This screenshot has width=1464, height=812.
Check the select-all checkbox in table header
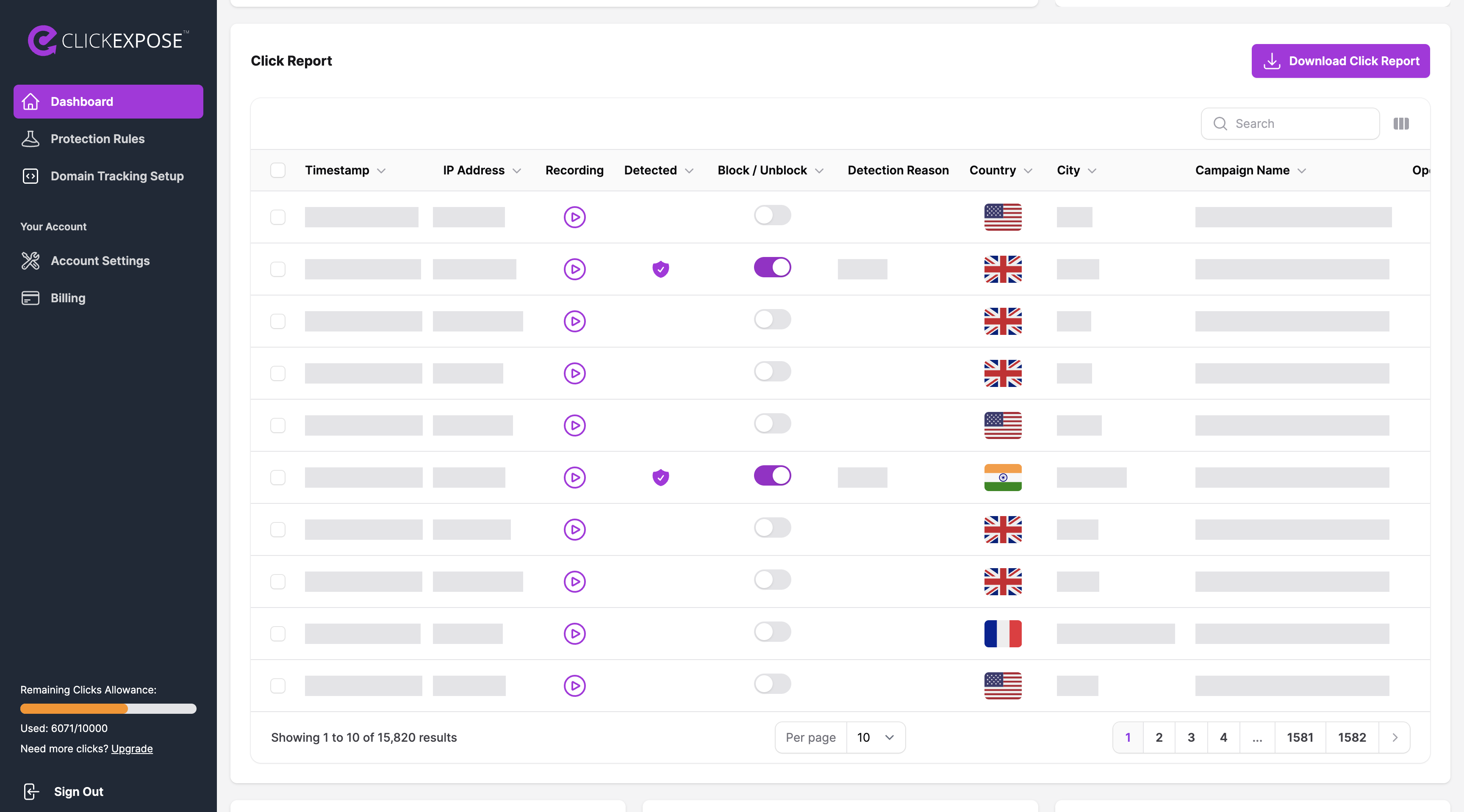point(277,170)
